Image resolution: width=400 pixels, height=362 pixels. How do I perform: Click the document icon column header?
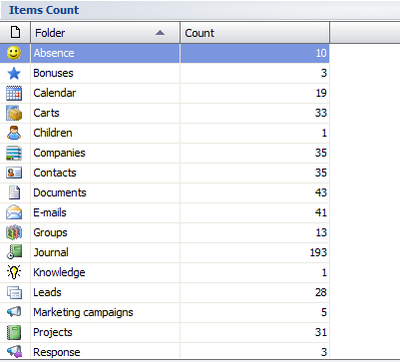point(15,33)
